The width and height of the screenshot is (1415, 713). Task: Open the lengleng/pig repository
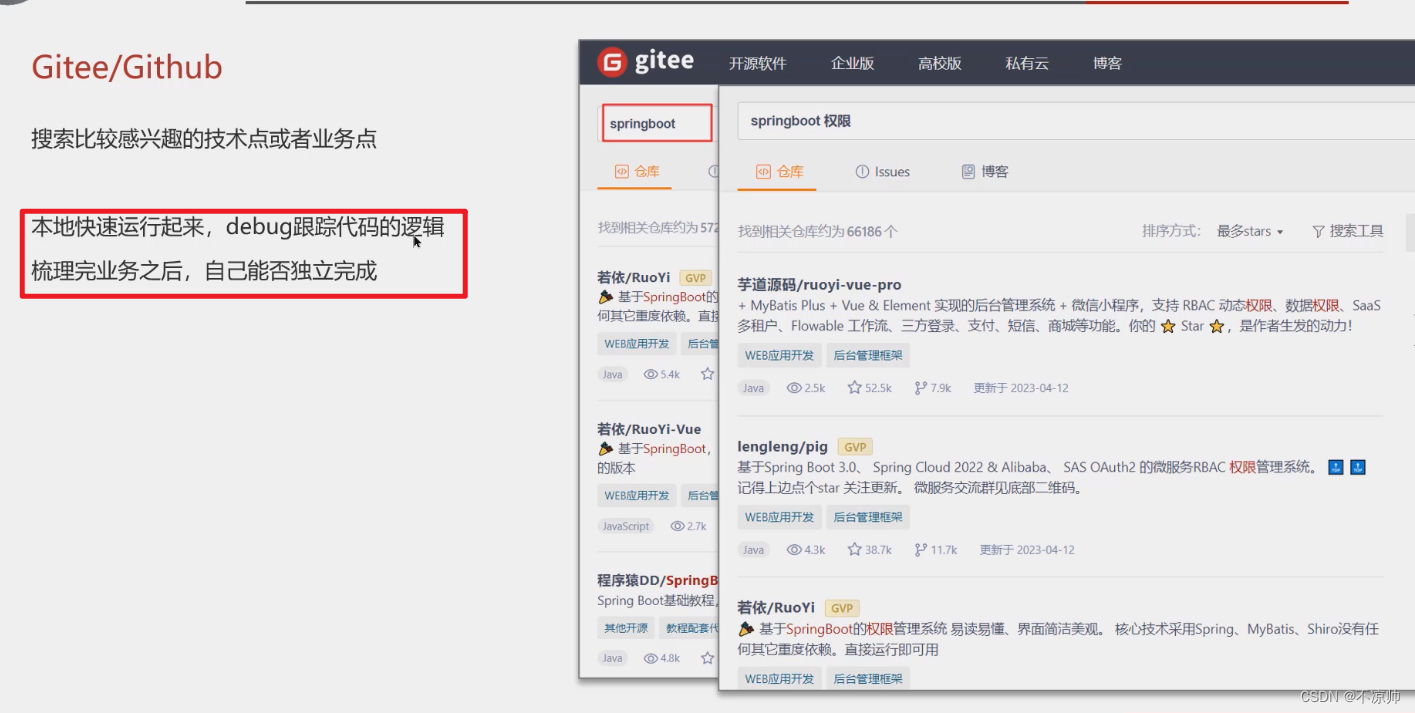pyautogui.click(x=783, y=446)
